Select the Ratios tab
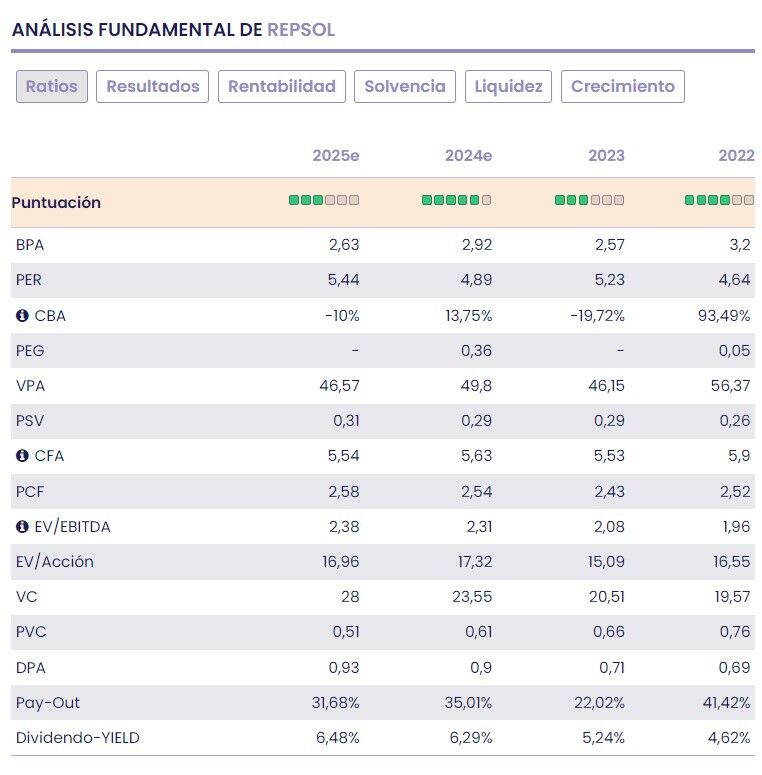Screen dimensions: 762x775 pos(52,86)
